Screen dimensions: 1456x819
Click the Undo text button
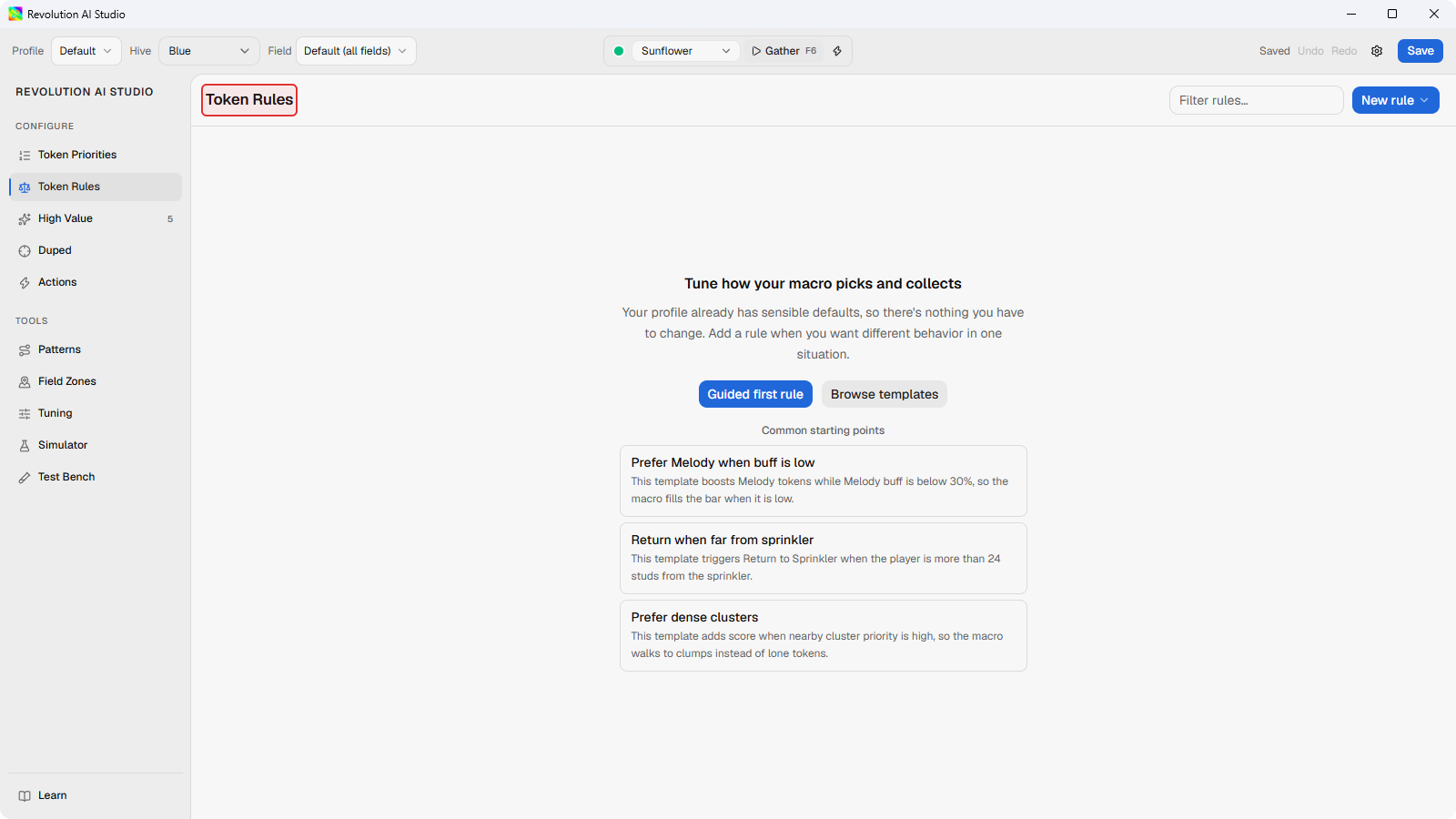[x=1310, y=51]
